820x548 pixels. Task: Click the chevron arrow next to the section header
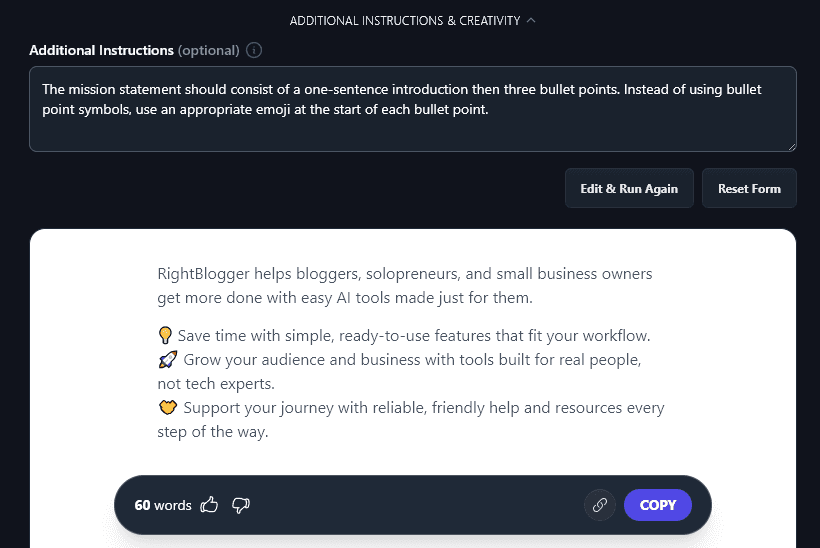point(530,20)
